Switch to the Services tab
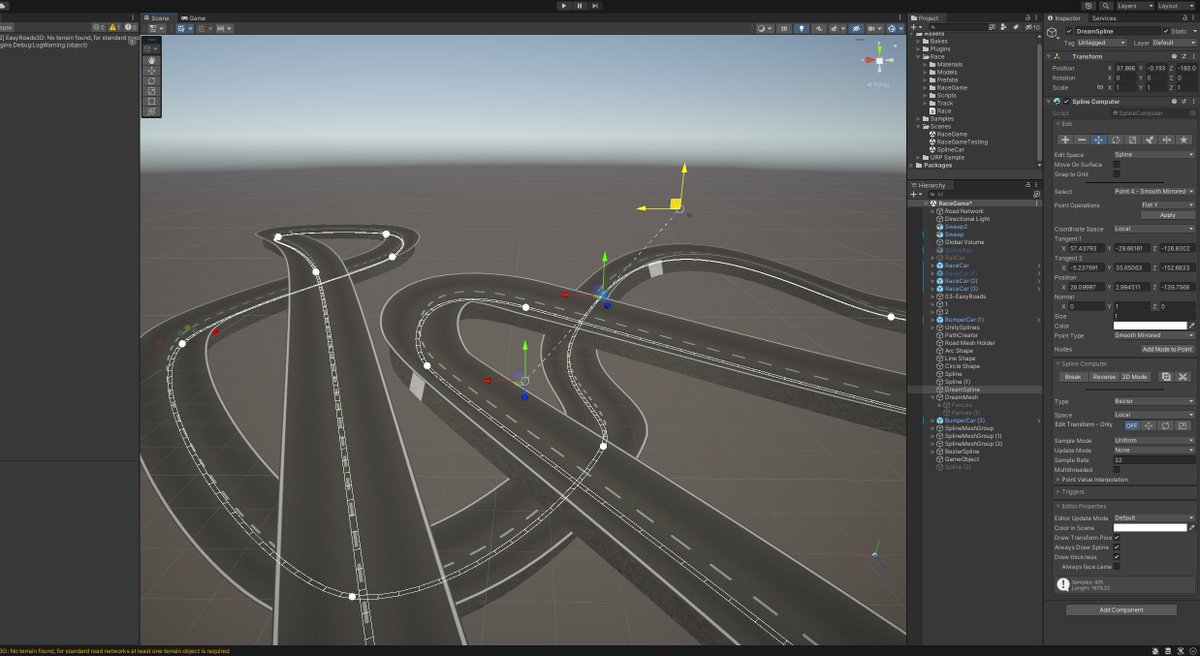 click(x=1104, y=18)
